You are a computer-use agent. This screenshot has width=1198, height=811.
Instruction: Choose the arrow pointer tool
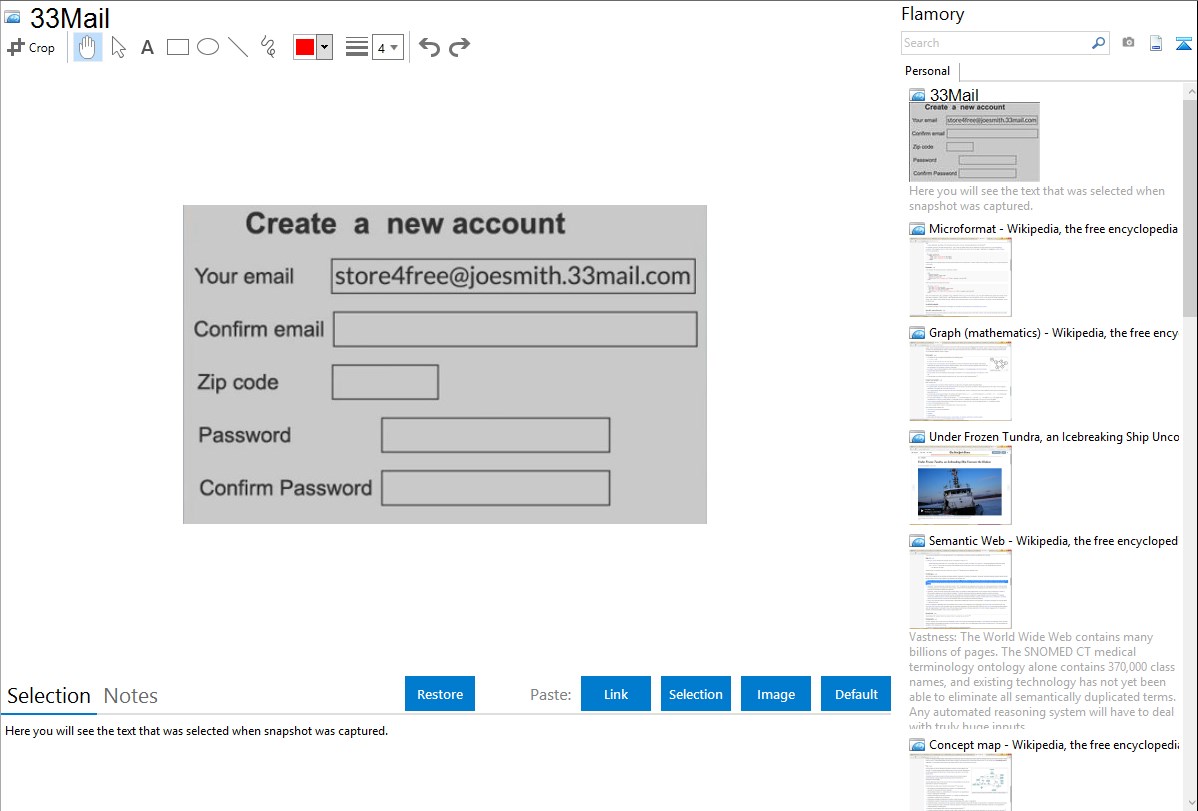pos(118,47)
